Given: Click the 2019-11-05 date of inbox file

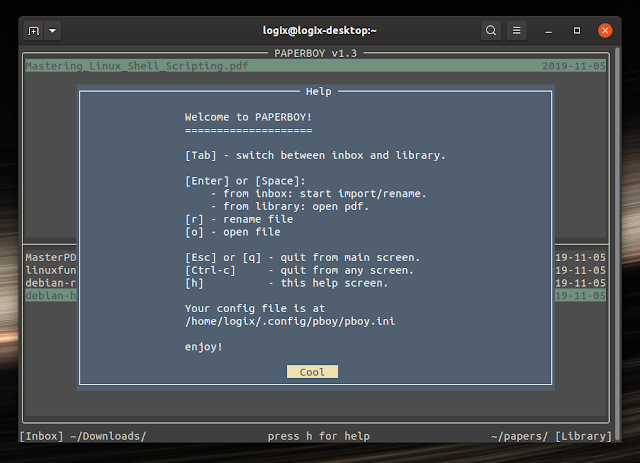Looking at the screenshot, I should click(573, 66).
